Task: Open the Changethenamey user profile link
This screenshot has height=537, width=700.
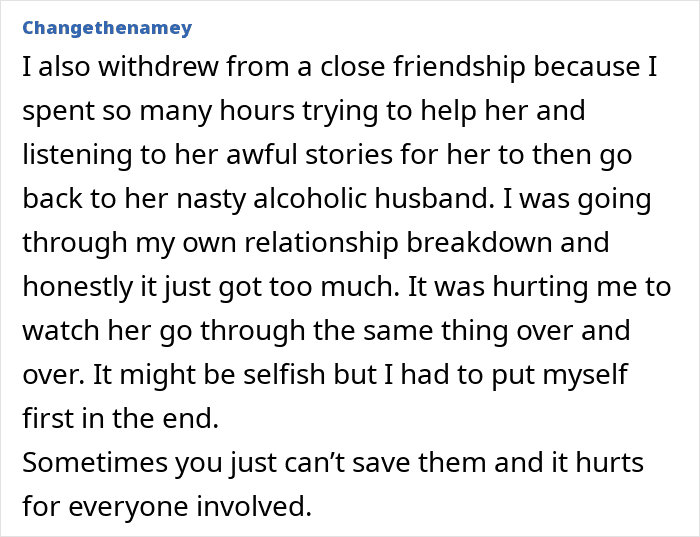Action: pos(107,28)
